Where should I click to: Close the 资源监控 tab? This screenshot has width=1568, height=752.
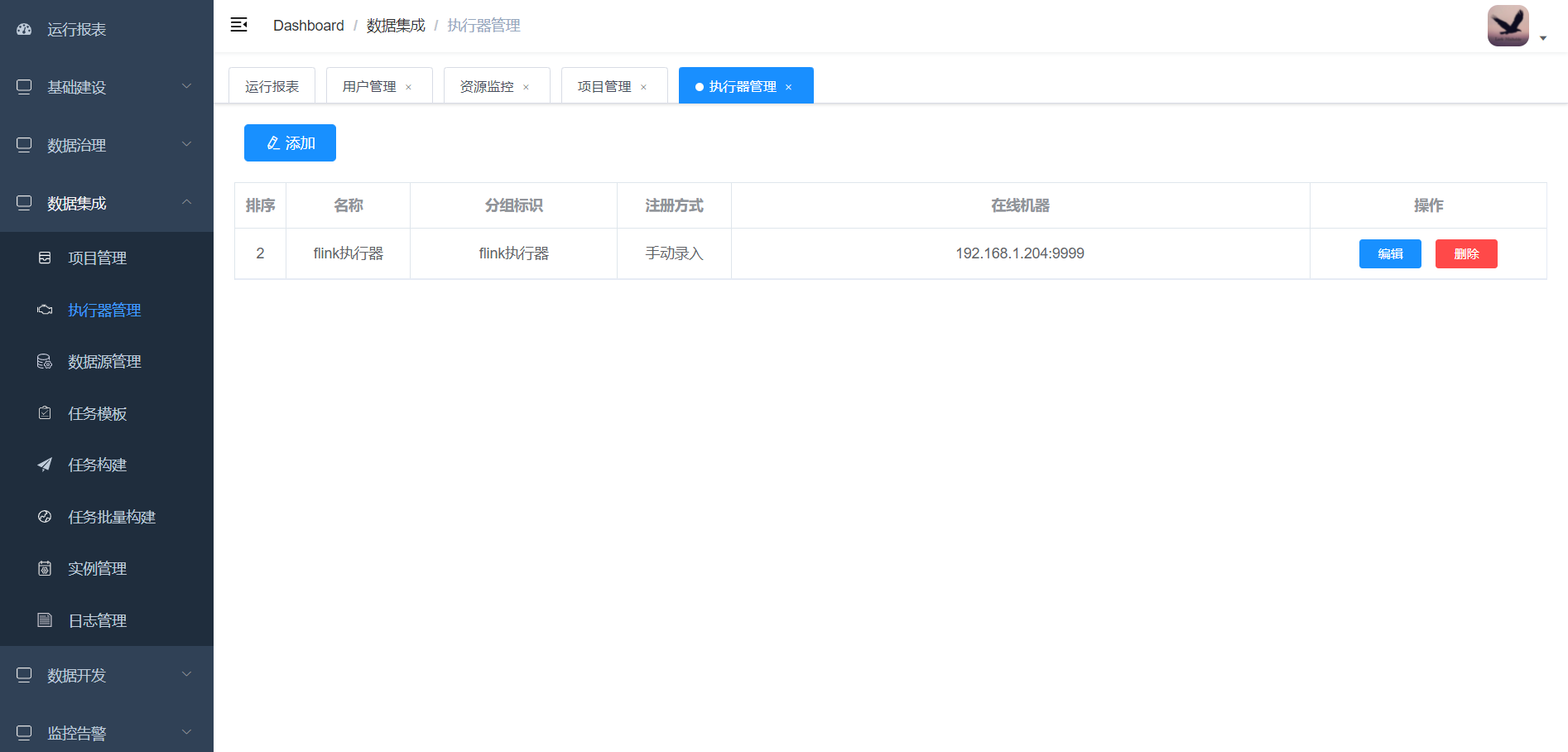tap(526, 87)
